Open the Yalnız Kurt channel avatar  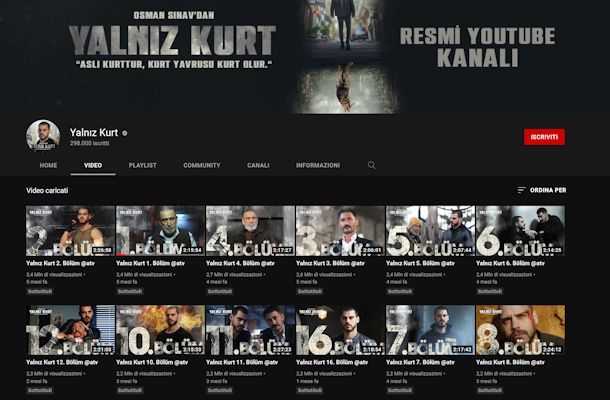coord(43,136)
